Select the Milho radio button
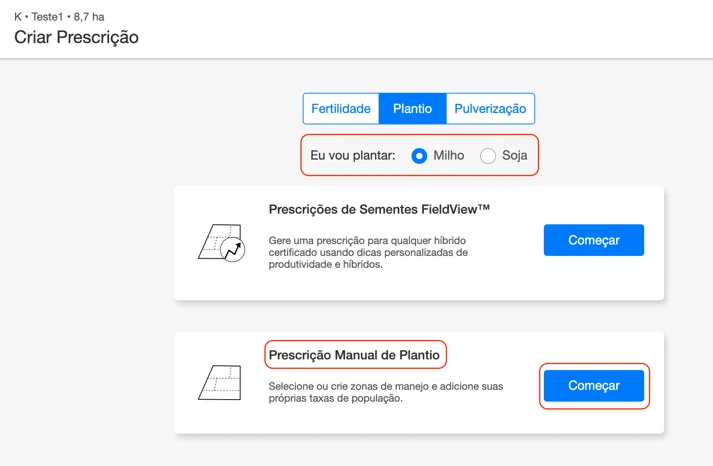 [x=420, y=156]
